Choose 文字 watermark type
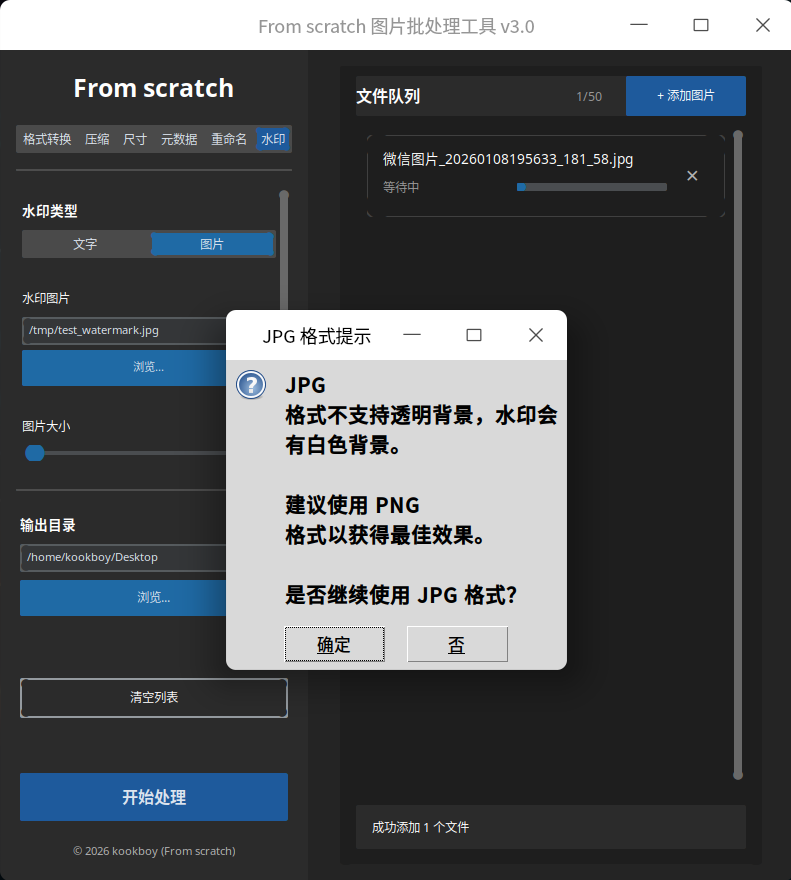 [x=86, y=244]
